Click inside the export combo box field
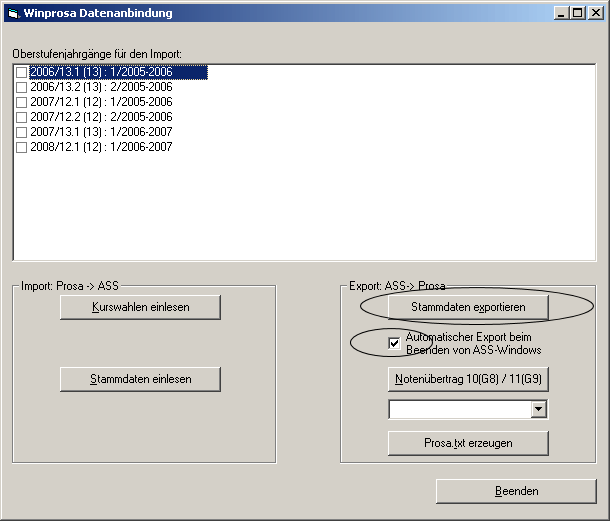This screenshot has height=521, width=610. click(459, 409)
